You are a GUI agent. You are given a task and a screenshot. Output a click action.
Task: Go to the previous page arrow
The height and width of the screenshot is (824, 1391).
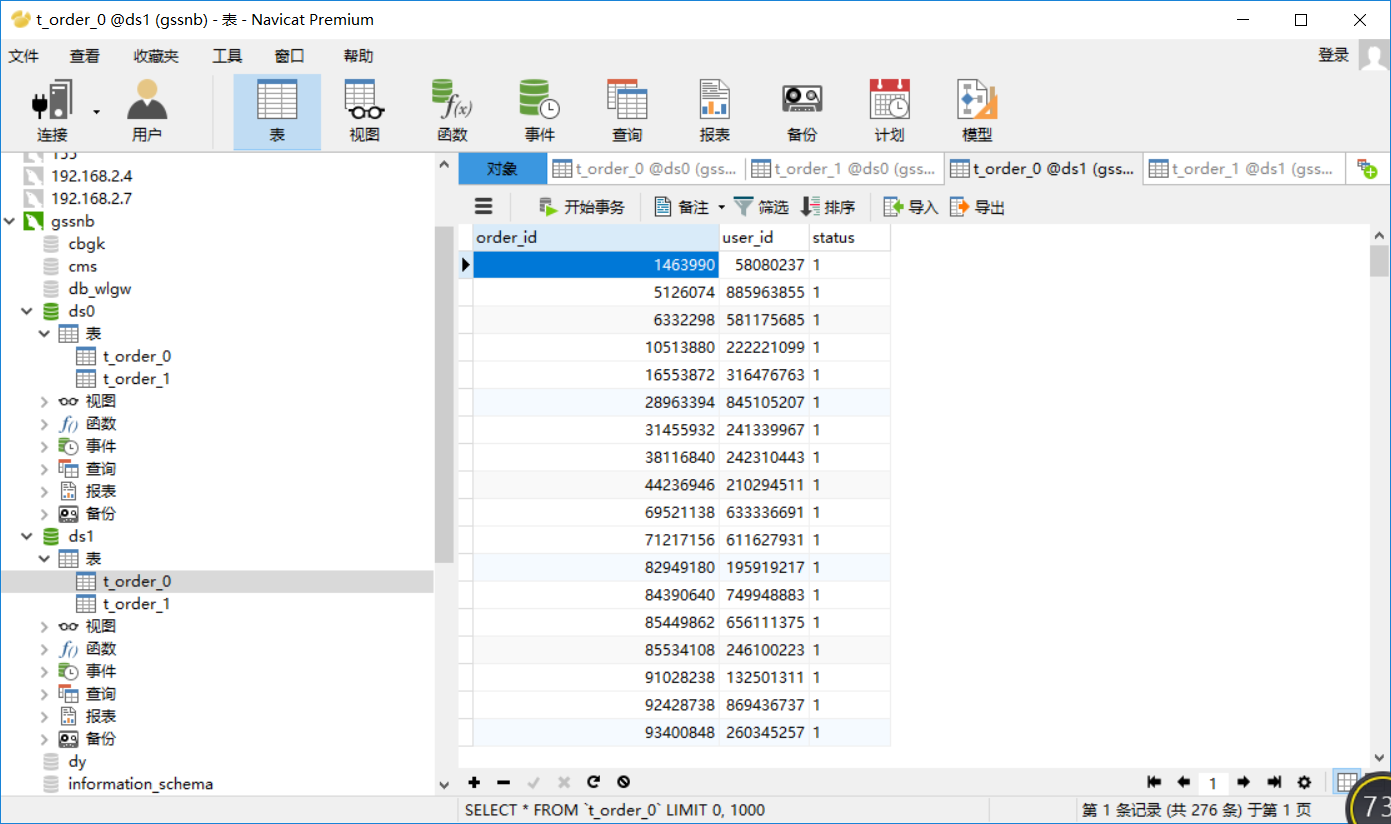coord(1184,782)
